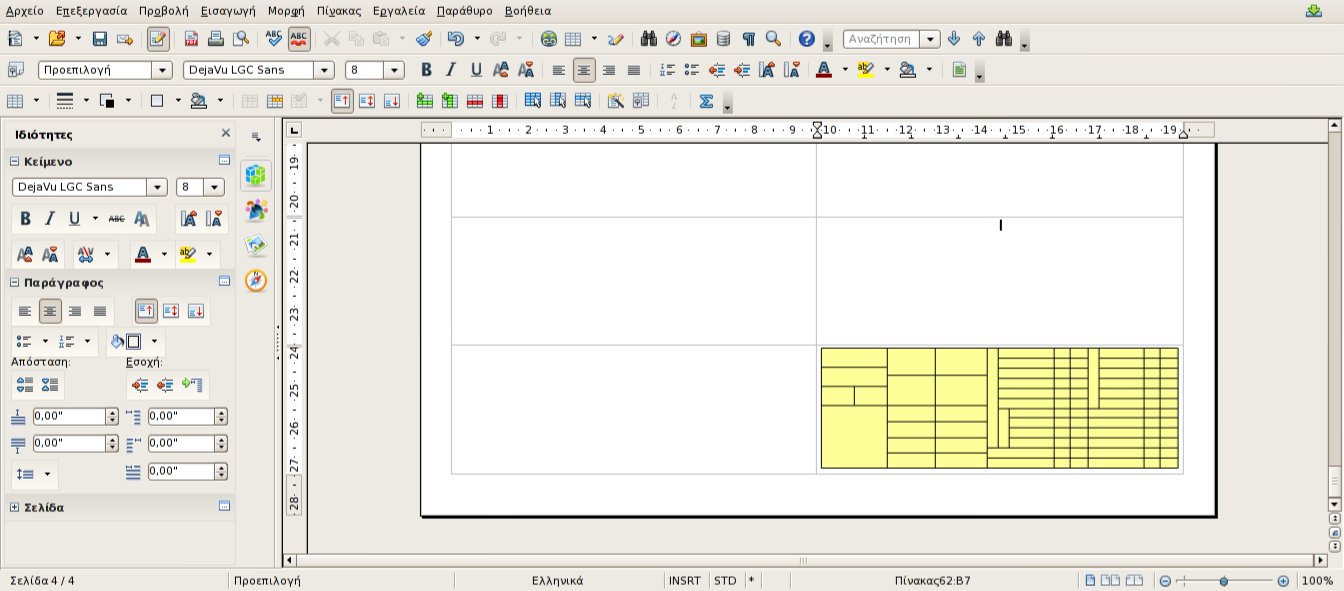Toggle Bold in the sidebar Text panel

[x=25, y=219]
